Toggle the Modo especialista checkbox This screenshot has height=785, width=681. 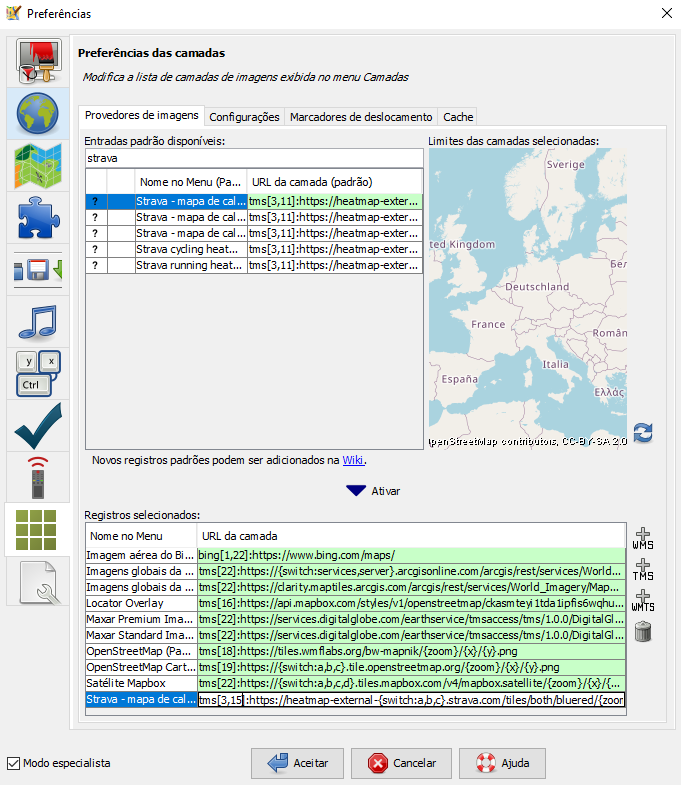coord(14,763)
